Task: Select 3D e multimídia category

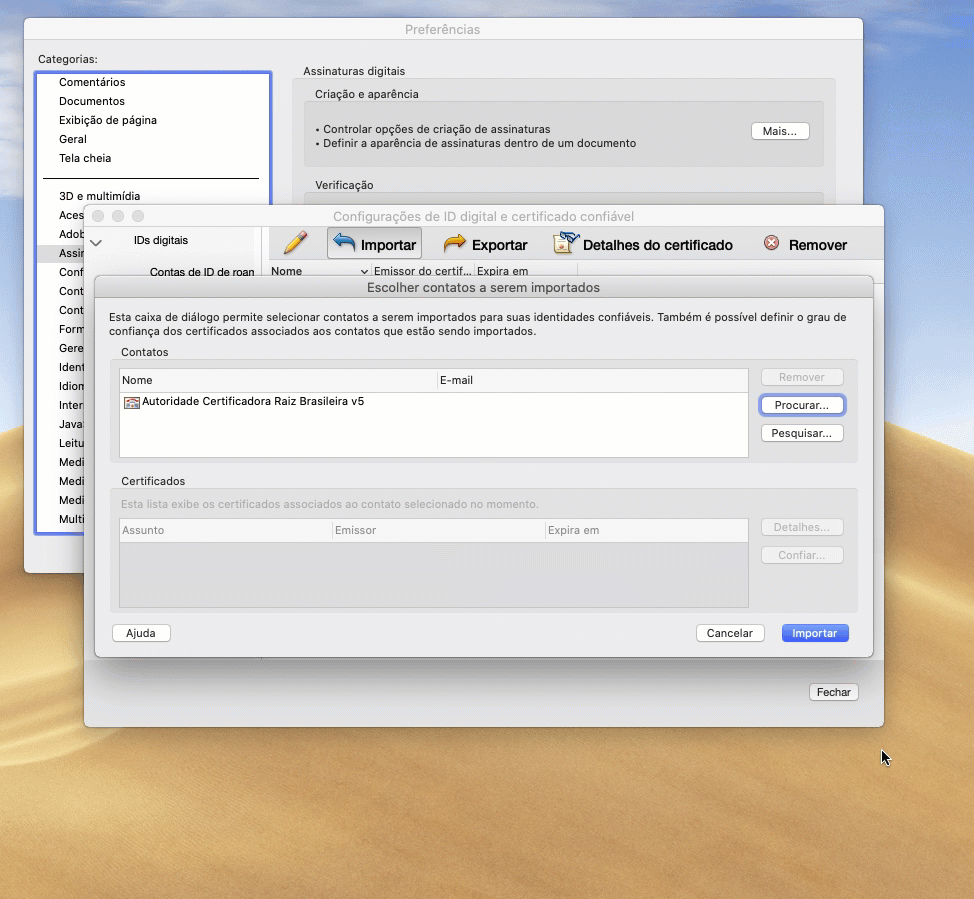Action: tap(99, 196)
